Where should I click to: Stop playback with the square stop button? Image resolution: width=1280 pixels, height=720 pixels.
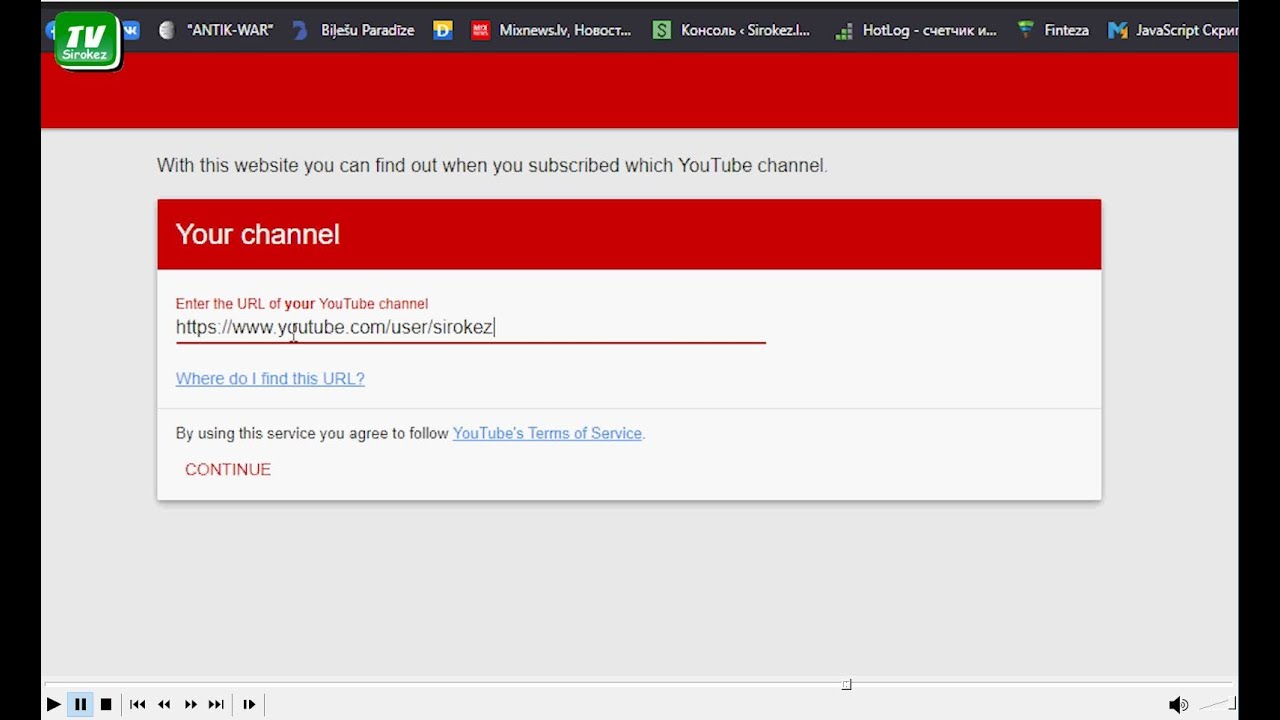click(x=106, y=704)
